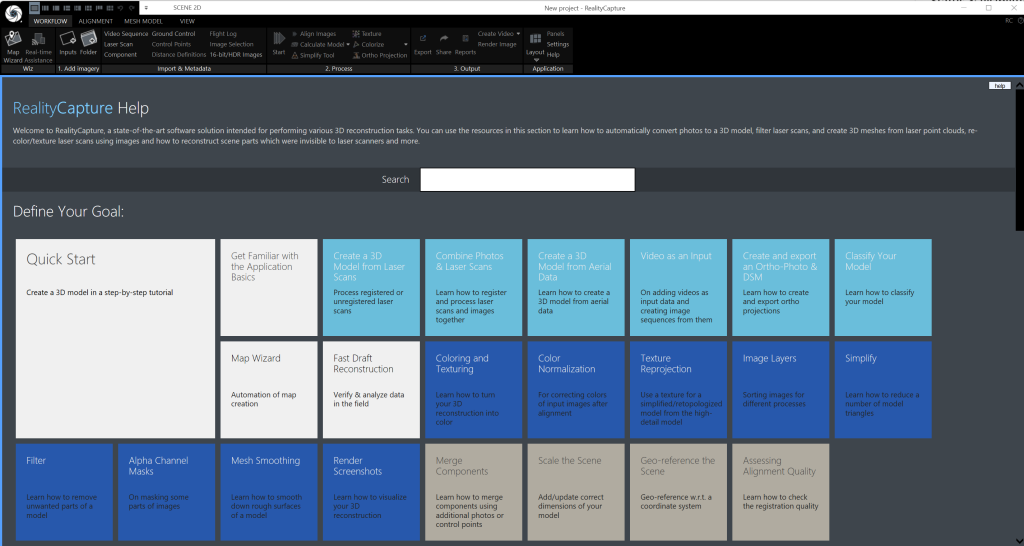Import a Flight Log

pos(223,34)
